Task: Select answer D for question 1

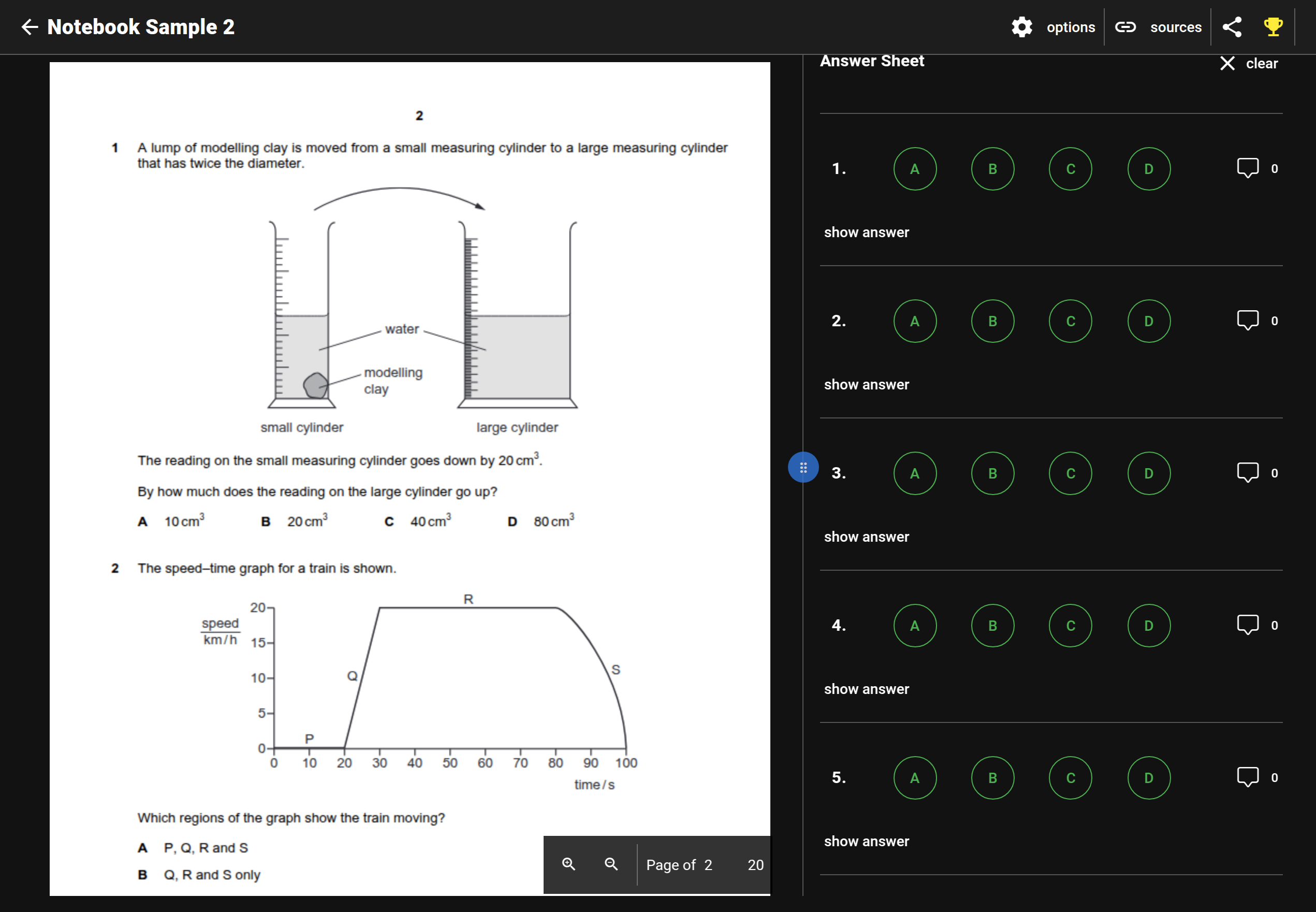Action: tap(1149, 169)
